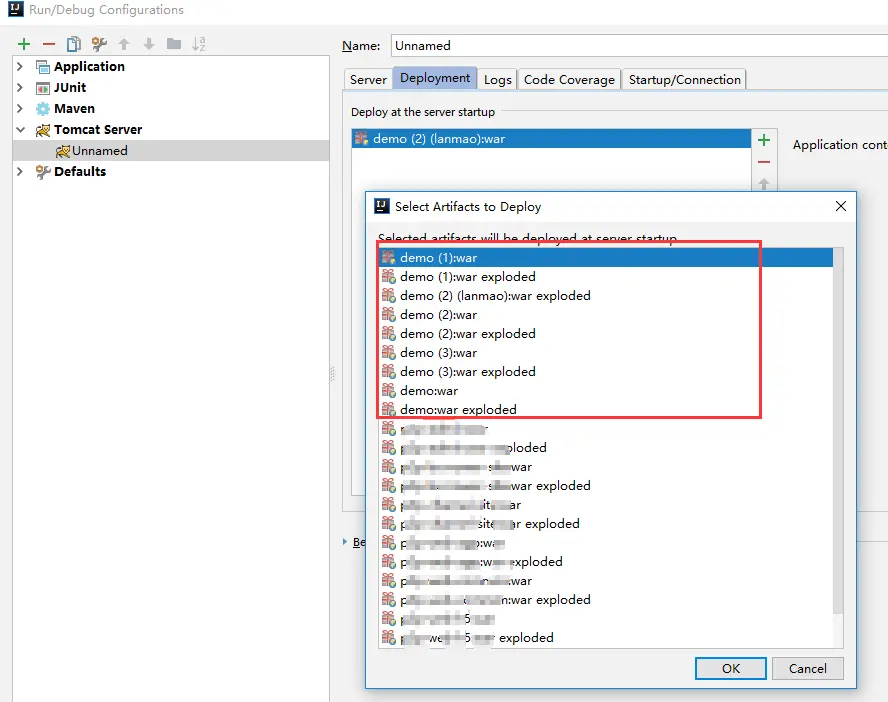The height and width of the screenshot is (702, 888).
Task: Select JUnit in configuration tree
Action: (x=70, y=87)
